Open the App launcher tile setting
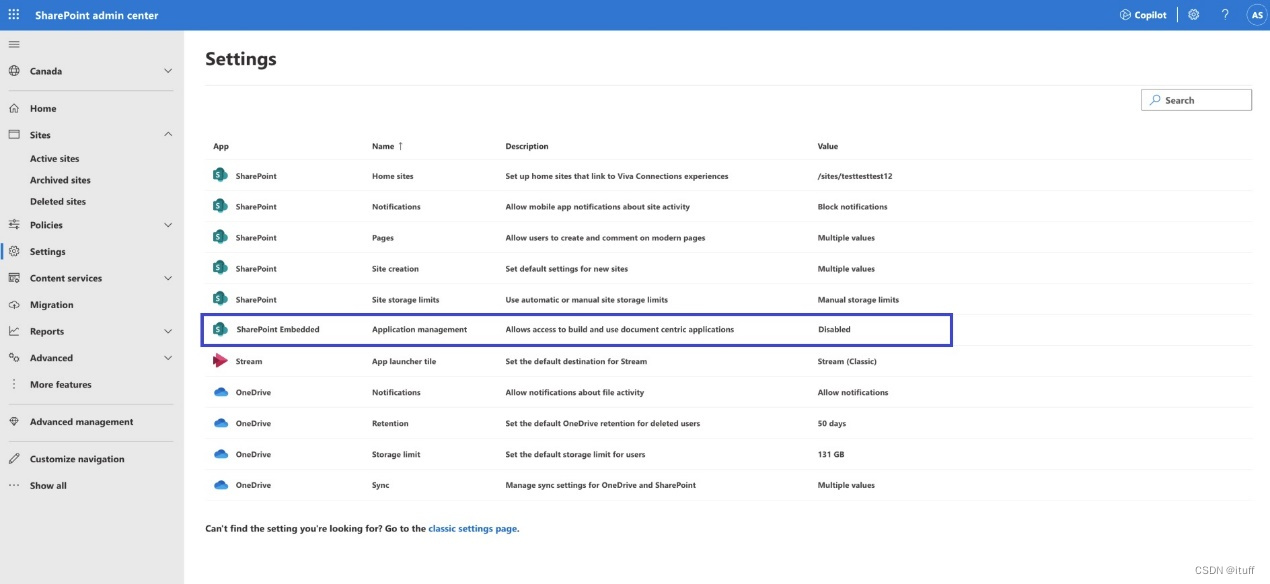 click(x=404, y=361)
